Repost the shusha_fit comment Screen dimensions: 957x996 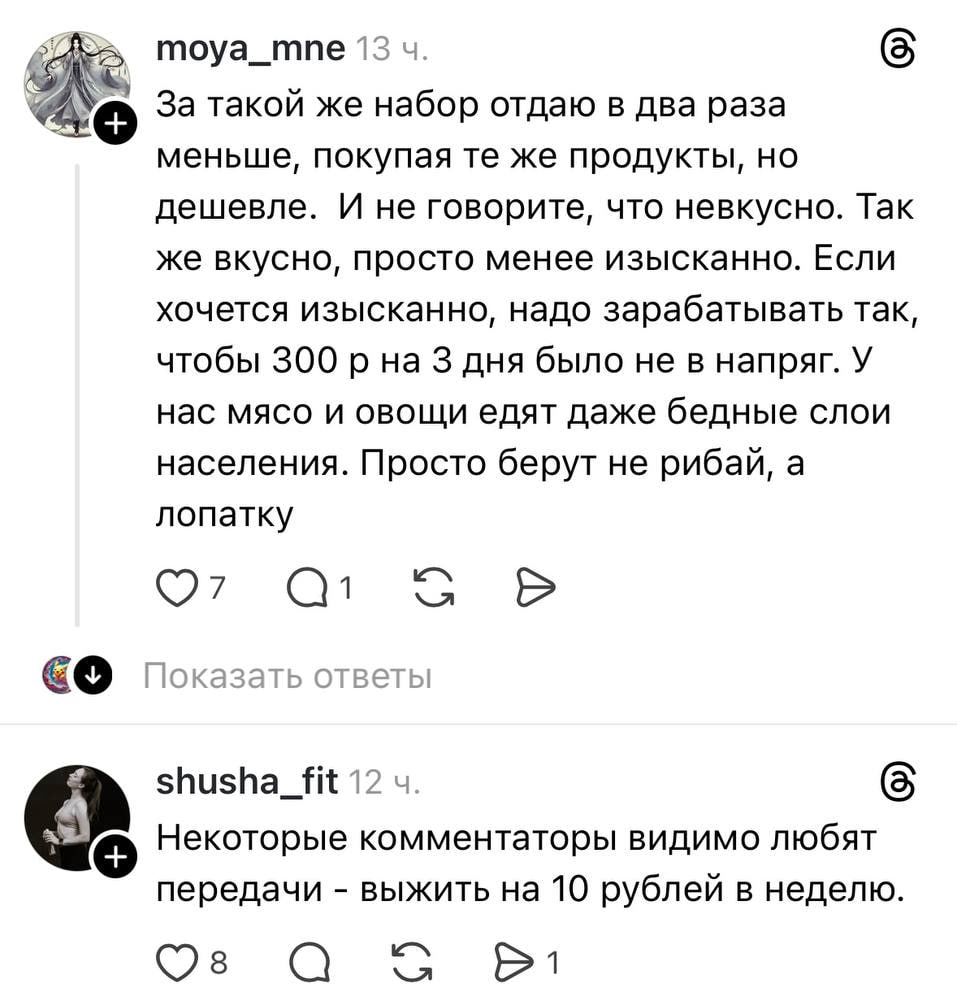click(x=432, y=965)
